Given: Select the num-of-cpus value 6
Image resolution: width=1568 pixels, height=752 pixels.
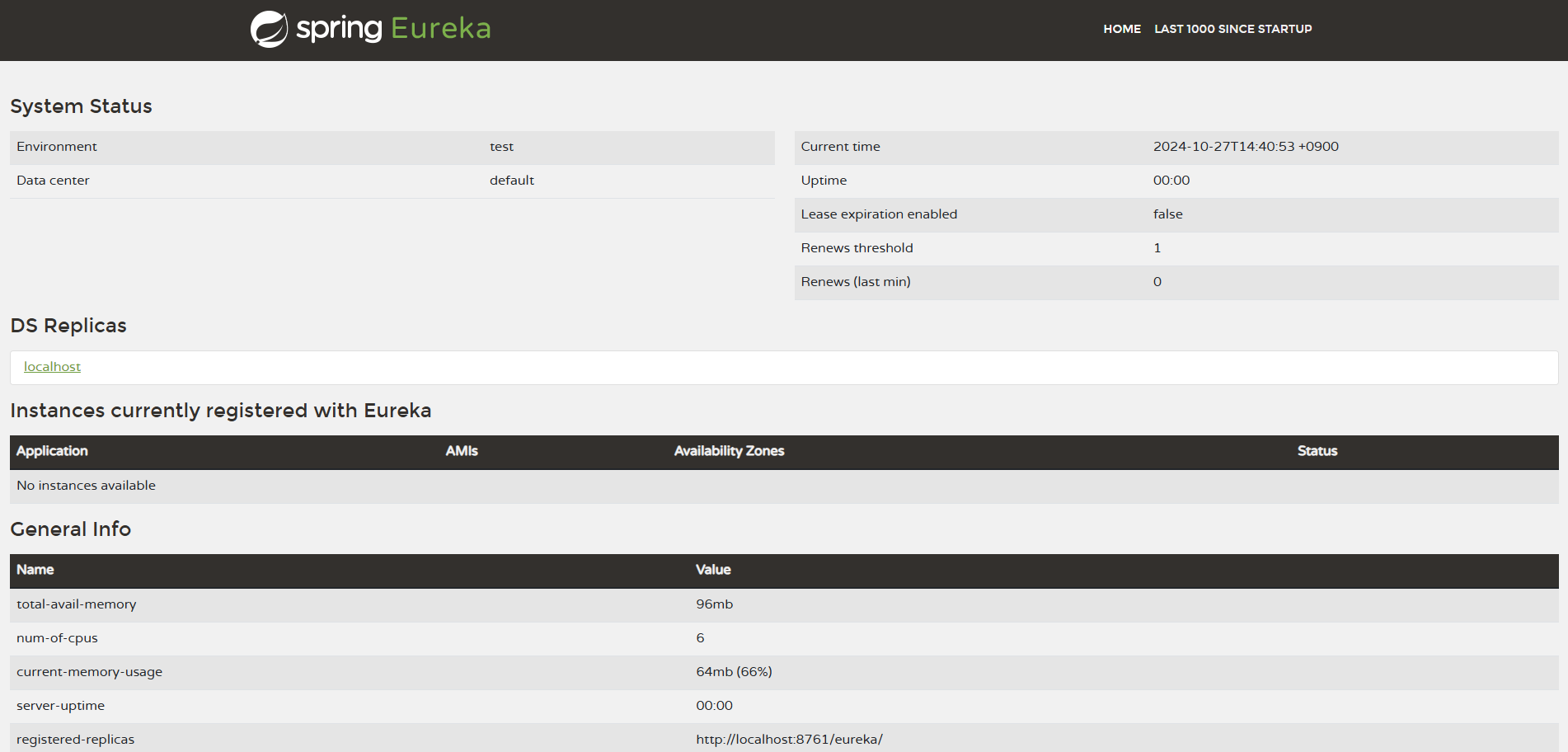Looking at the screenshot, I should pos(700,638).
